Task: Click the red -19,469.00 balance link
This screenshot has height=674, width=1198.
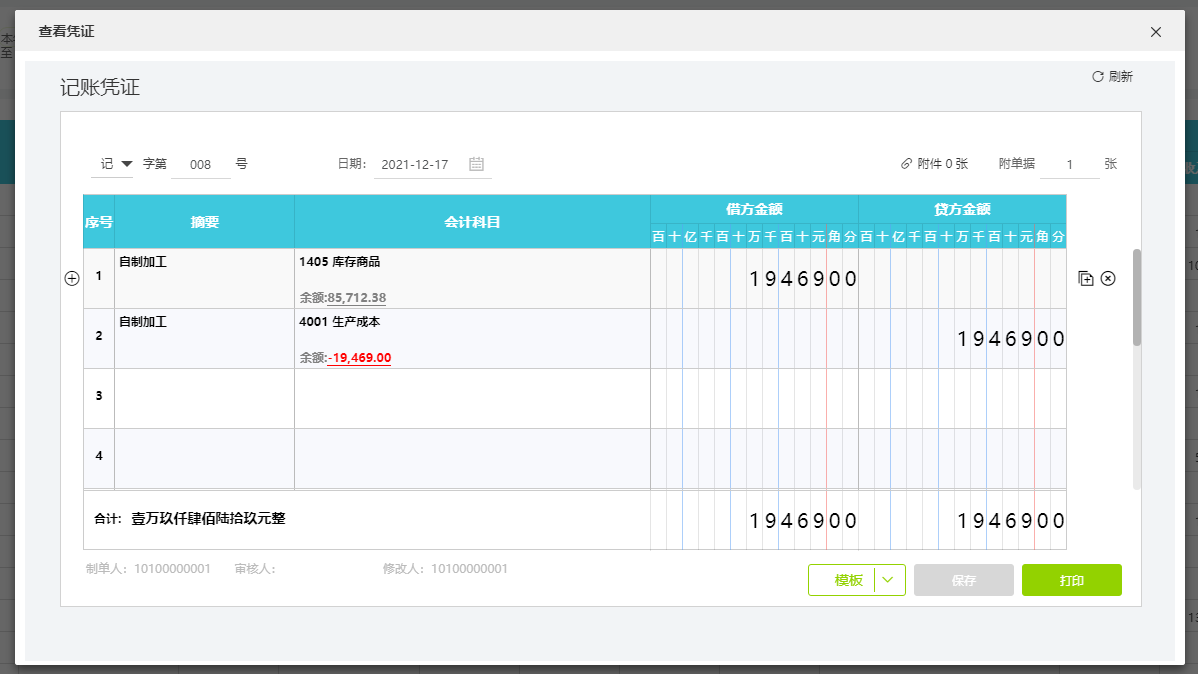Action: 359,358
